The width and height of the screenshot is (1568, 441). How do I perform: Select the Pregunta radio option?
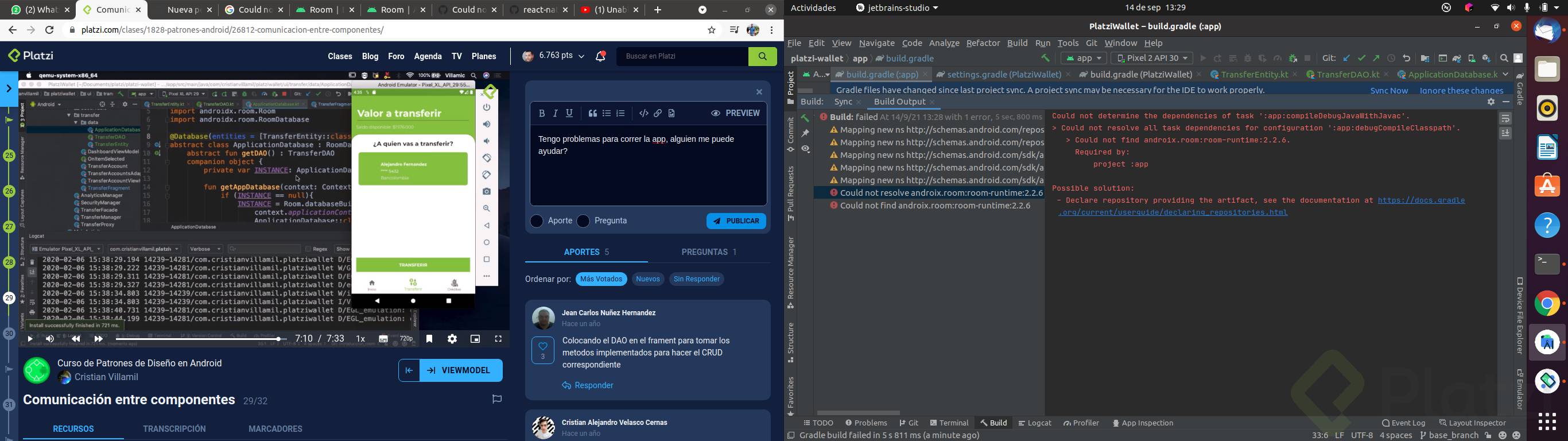pos(583,221)
